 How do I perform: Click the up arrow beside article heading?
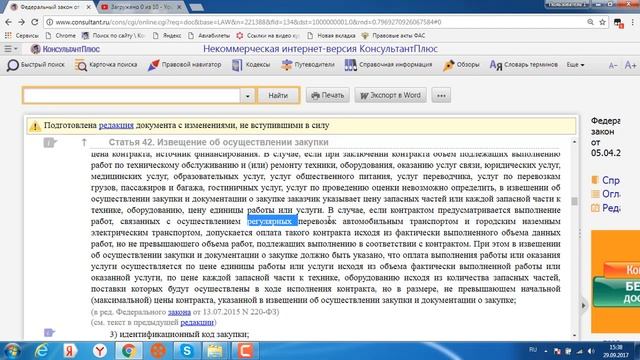tap(84, 142)
